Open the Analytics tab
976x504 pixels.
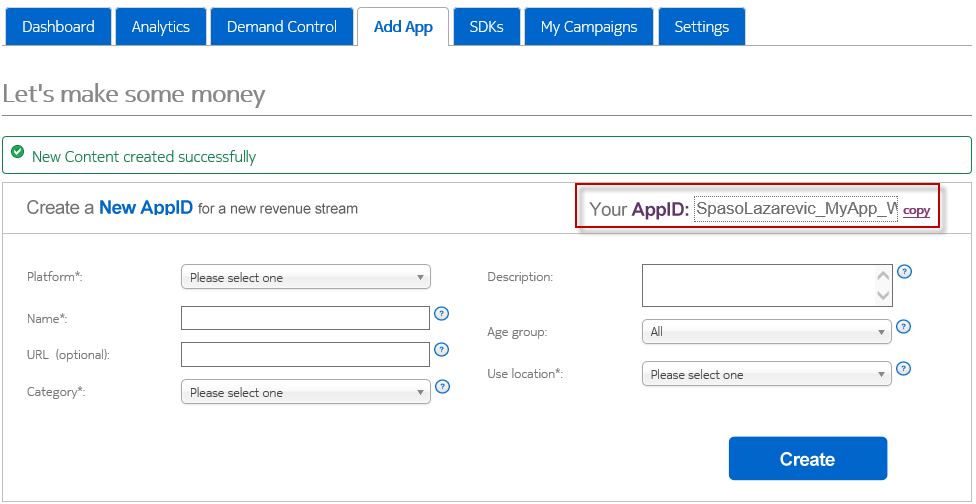tap(160, 27)
